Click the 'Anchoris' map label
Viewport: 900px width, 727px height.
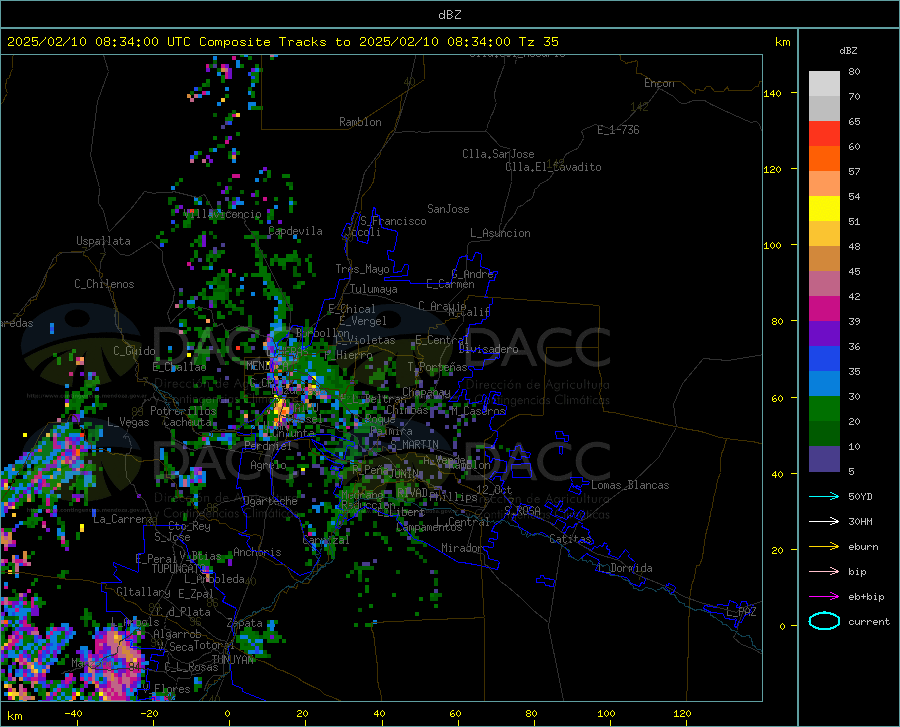[257, 553]
